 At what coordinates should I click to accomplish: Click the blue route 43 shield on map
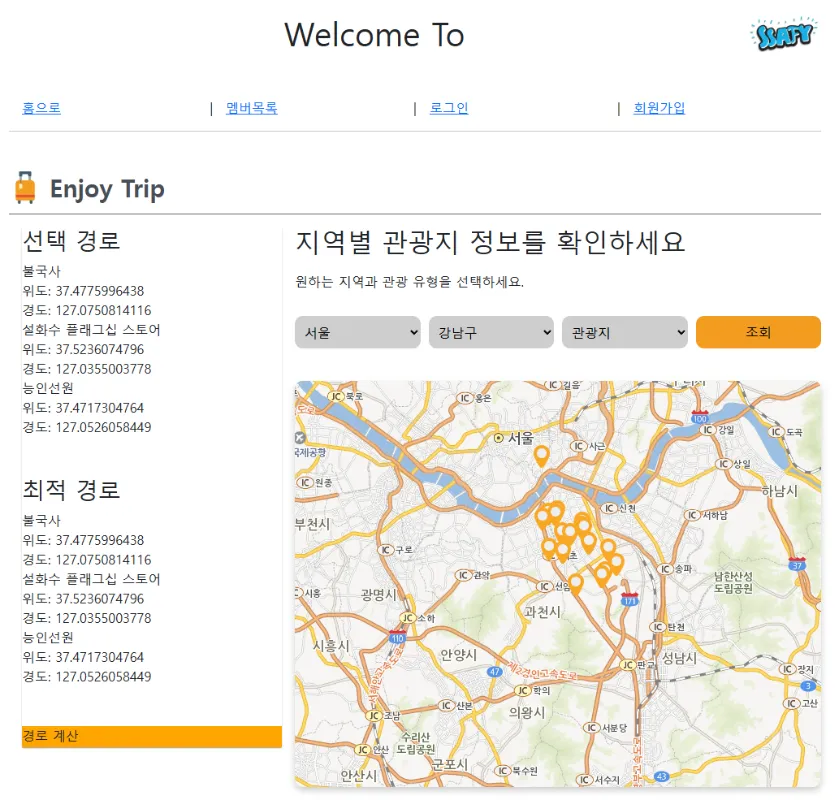click(x=662, y=775)
